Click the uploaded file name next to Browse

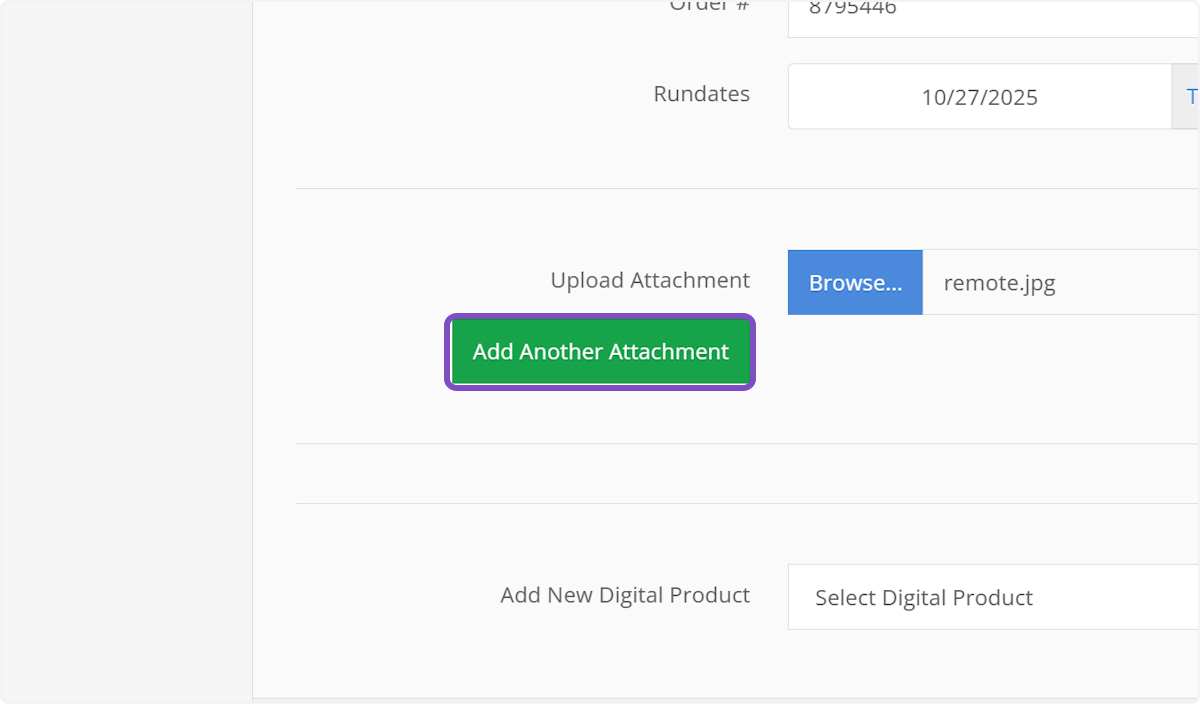coord(999,283)
